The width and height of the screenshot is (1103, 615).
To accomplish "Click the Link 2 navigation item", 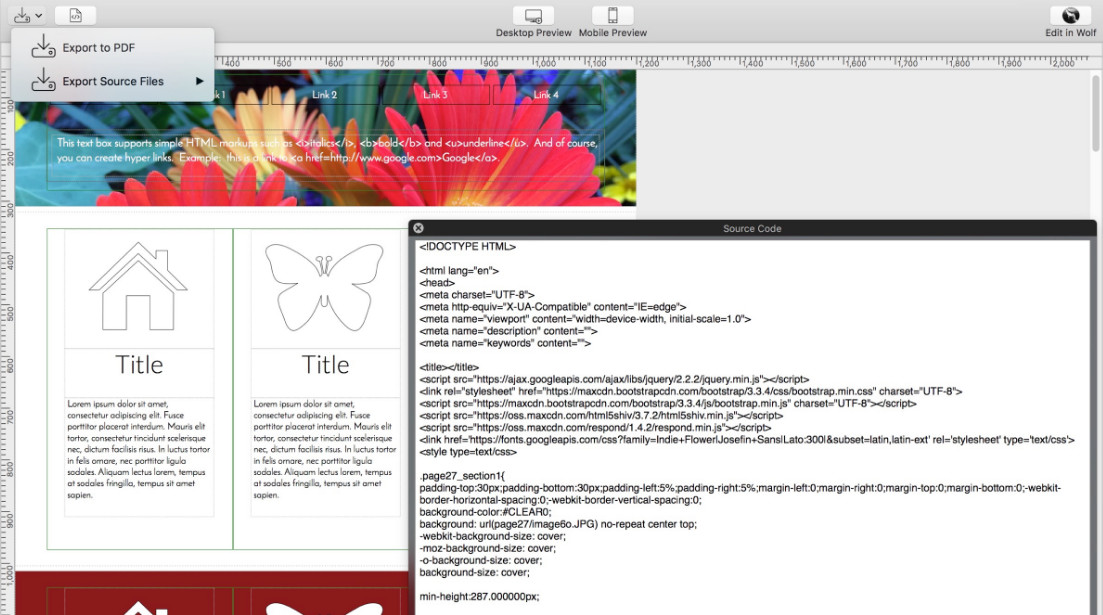I will [324, 94].
